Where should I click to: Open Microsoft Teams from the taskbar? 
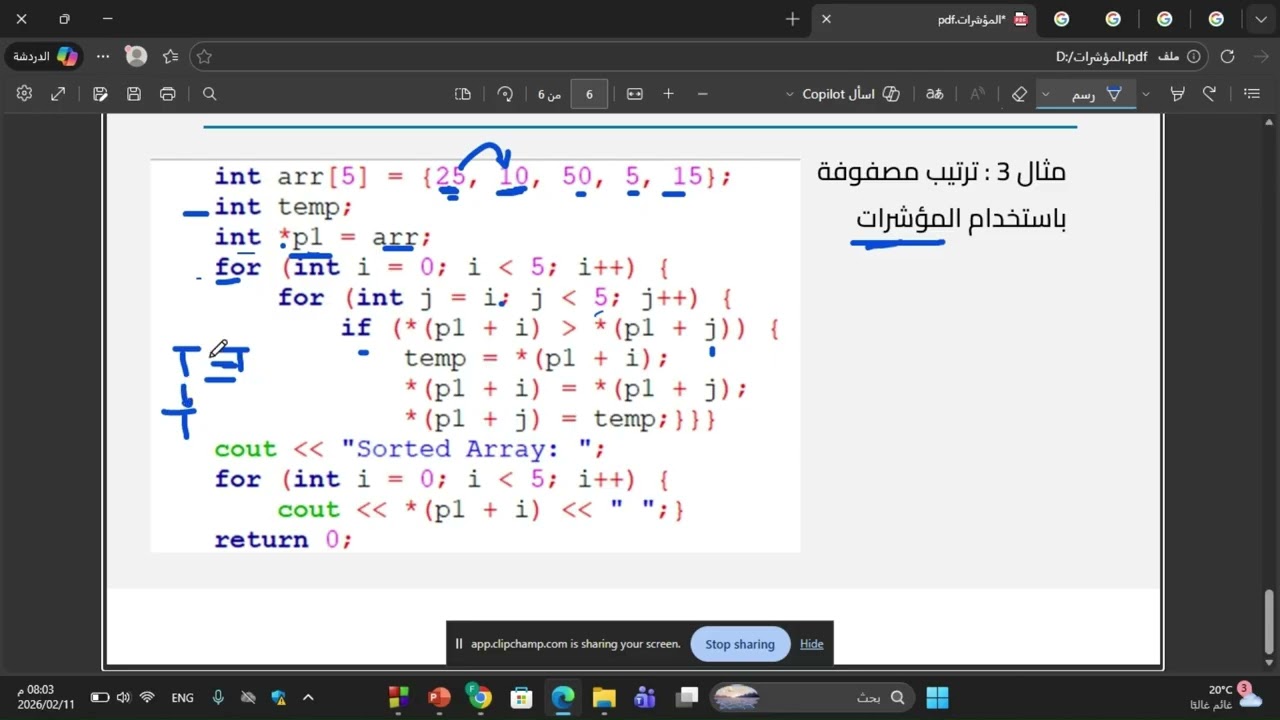[645, 697]
